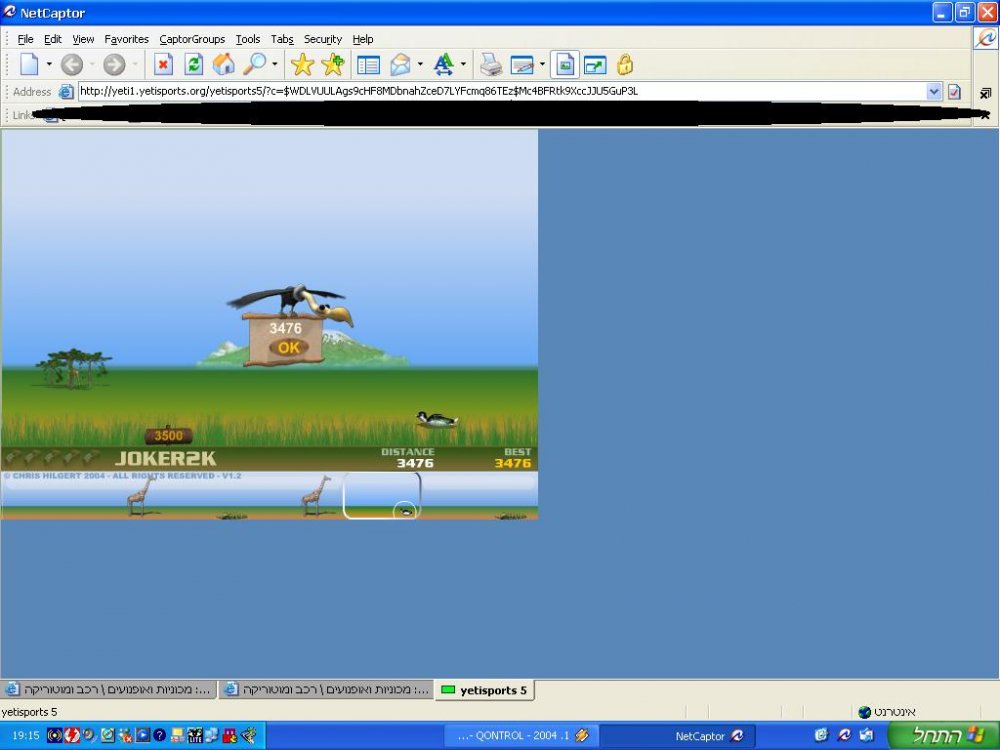Screen dimensions: 1000x750
Task: Switch to the second Hebrew-titled tab
Action: (x=327, y=689)
